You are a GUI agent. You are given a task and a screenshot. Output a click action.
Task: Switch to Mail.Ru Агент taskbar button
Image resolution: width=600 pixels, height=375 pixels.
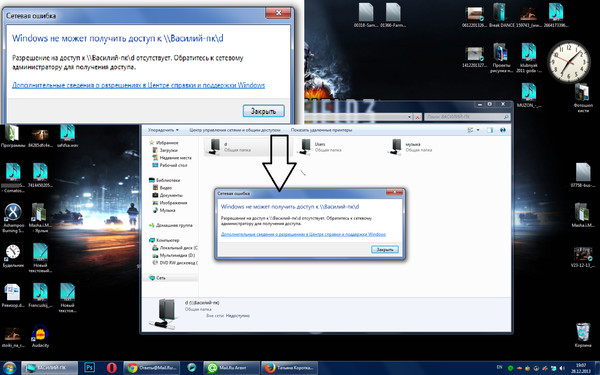232,368
